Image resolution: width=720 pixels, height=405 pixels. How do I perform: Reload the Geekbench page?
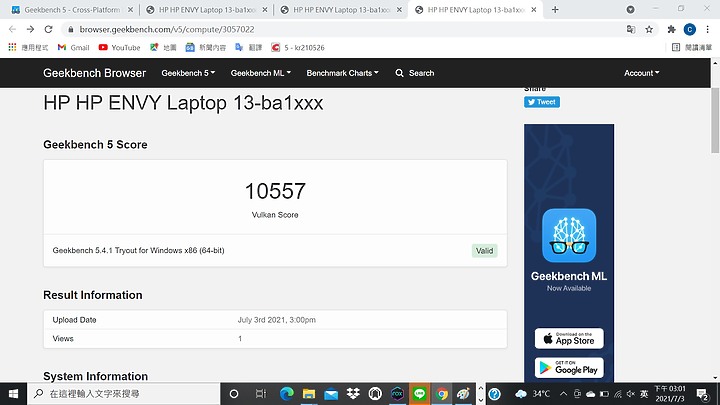[x=48, y=29]
